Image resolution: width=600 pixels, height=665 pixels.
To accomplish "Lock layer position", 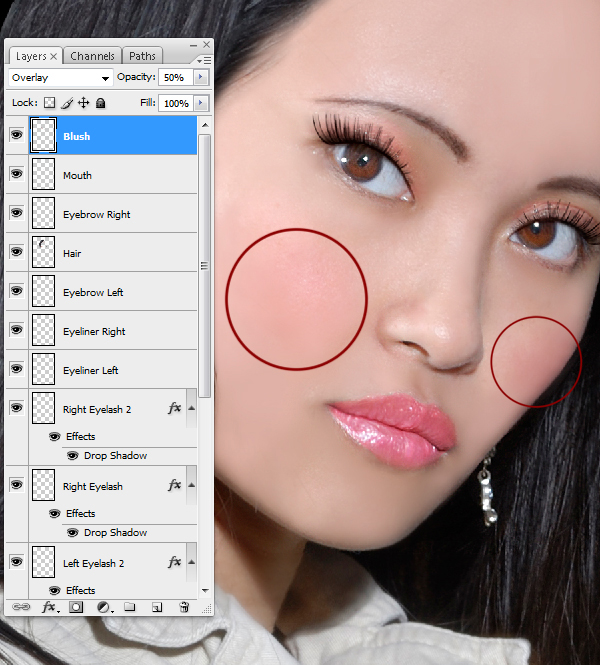I will tap(84, 103).
